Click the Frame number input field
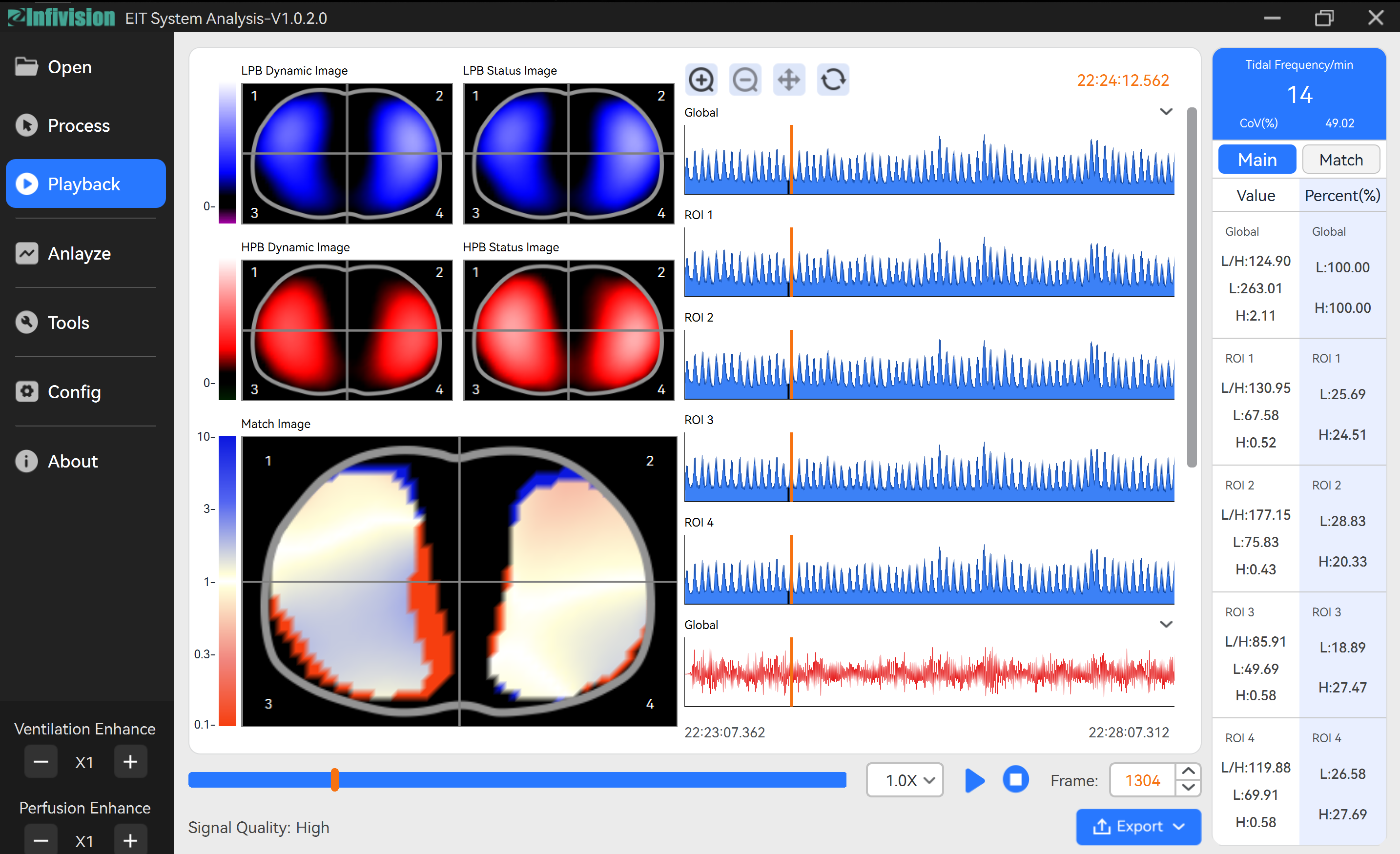Screen dimensions: 1400x854 point(1142,780)
